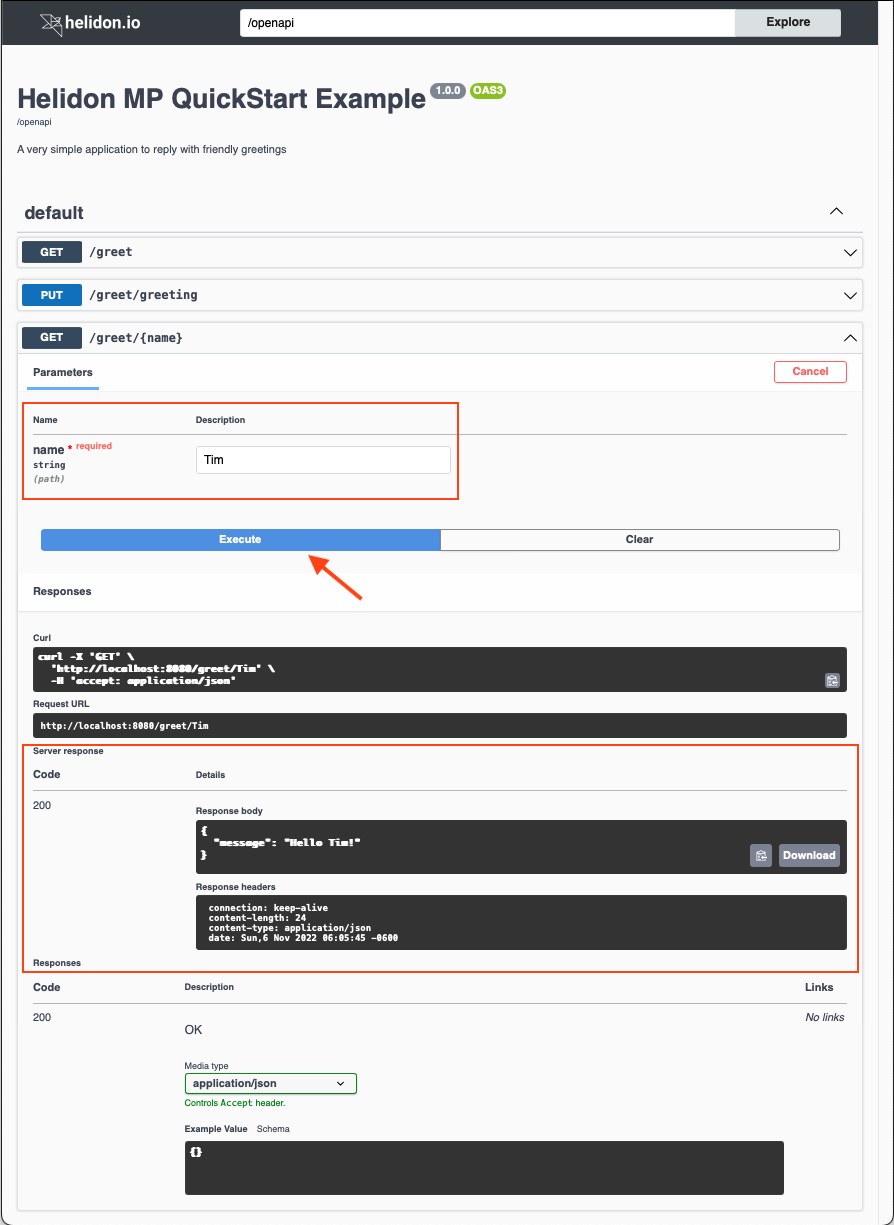The image size is (894, 1225).
Task: Expand the /greet endpoint chevron
Action: [850, 252]
